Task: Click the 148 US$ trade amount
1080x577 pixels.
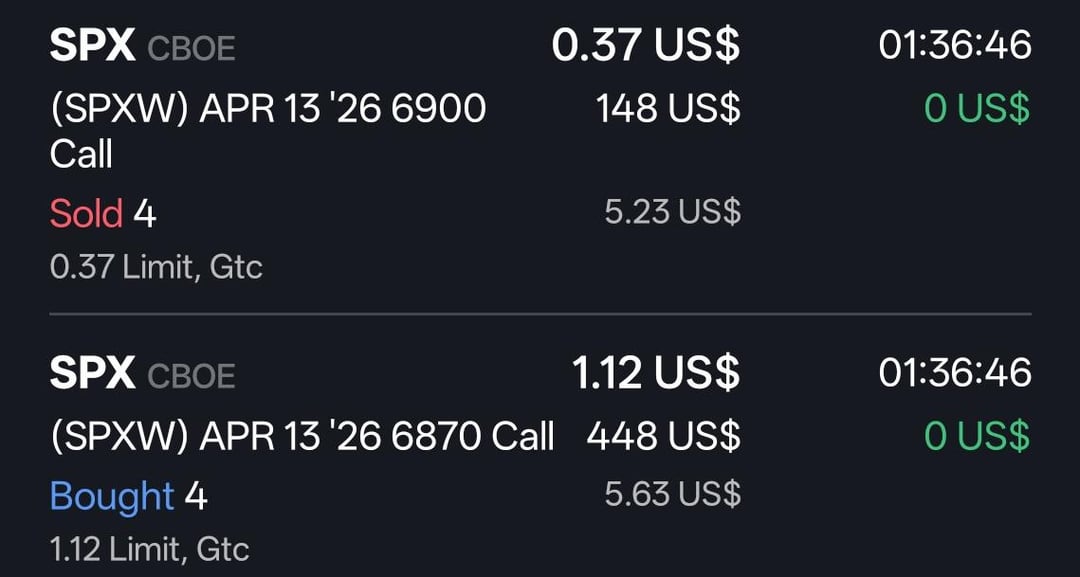Action: [x=668, y=108]
